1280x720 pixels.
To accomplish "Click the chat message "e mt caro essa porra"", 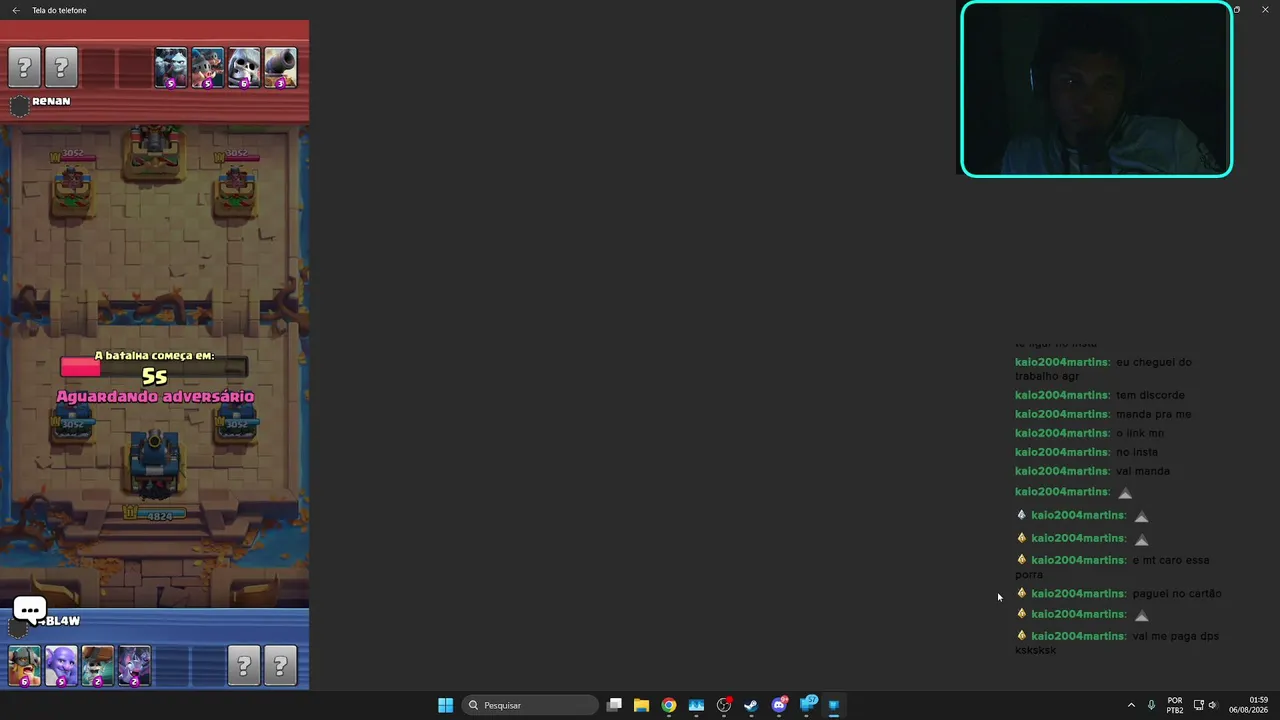I will coord(1113,567).
